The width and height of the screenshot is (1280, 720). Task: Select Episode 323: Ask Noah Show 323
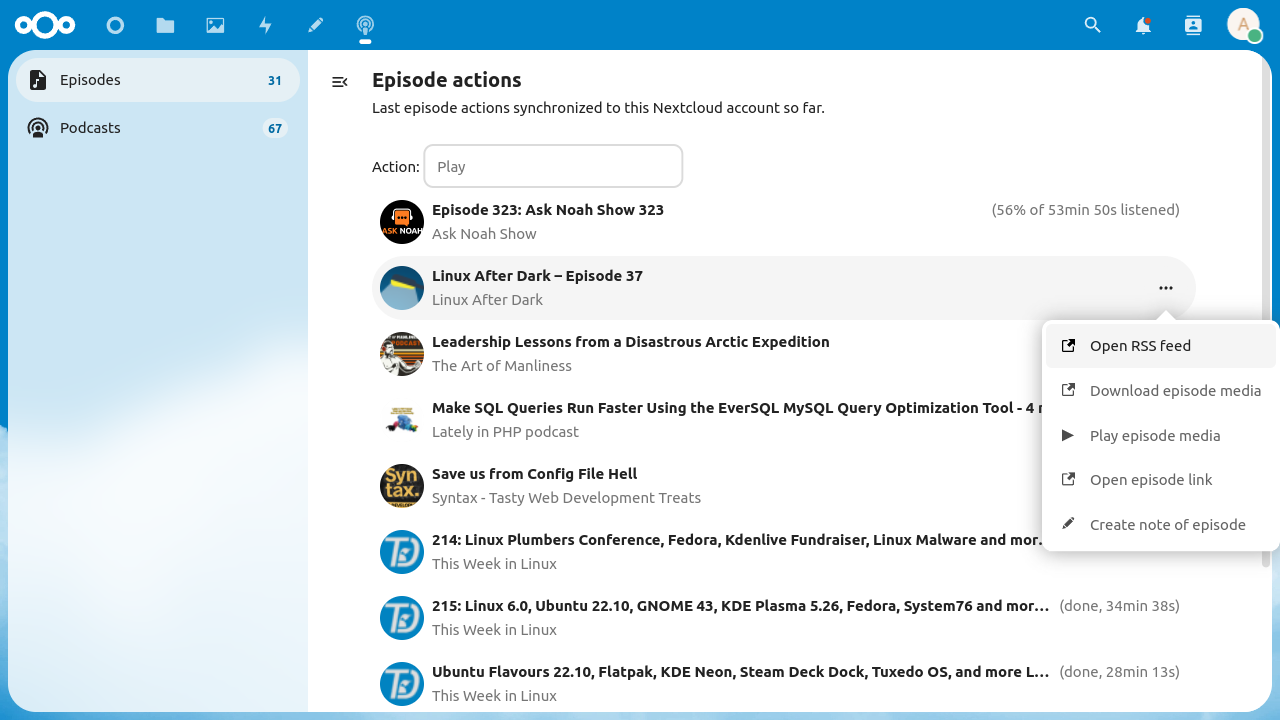[548, 210]
